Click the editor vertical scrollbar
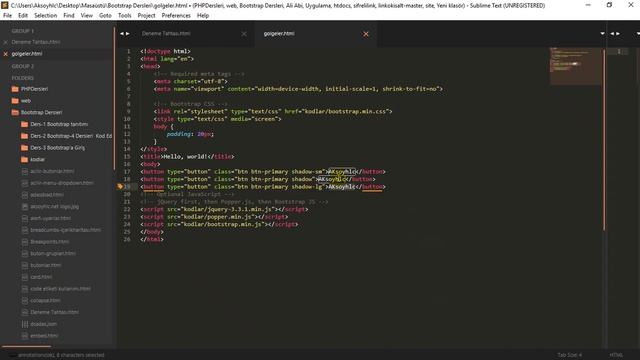 click(604, 139)
